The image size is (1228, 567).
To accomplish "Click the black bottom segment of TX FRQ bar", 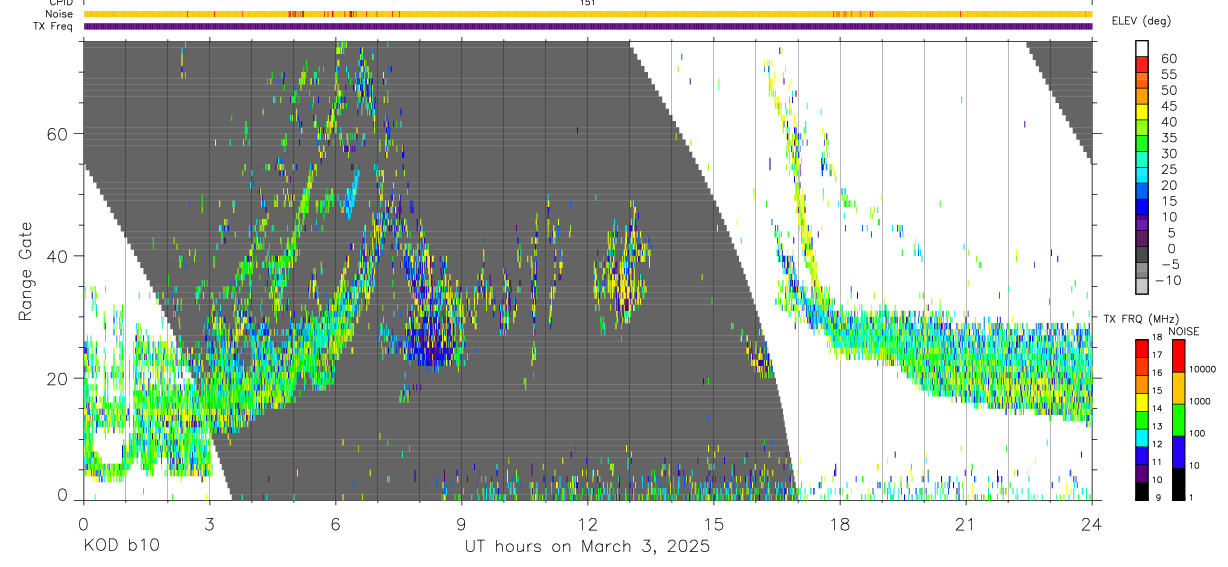I will coord(1142,490).
